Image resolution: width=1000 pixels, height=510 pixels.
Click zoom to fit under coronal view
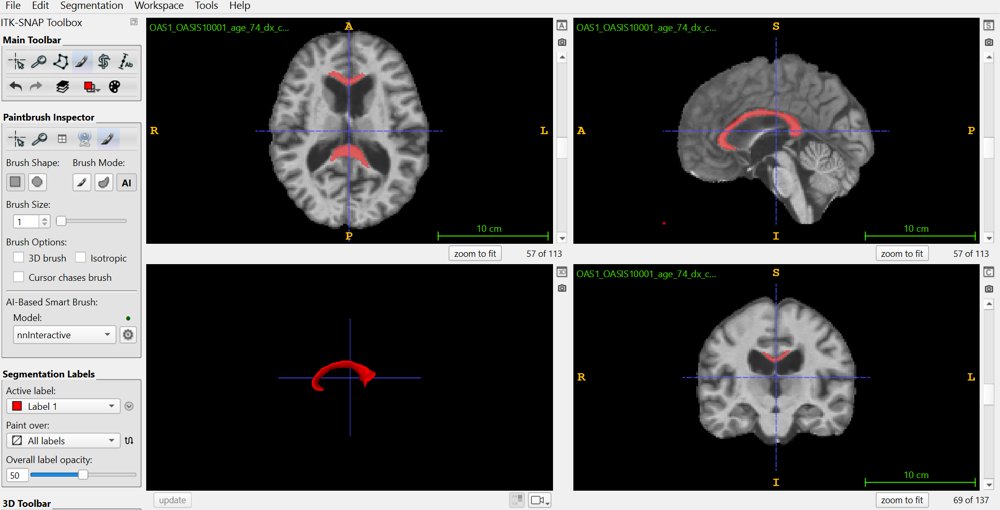click(x=902, y=500)
